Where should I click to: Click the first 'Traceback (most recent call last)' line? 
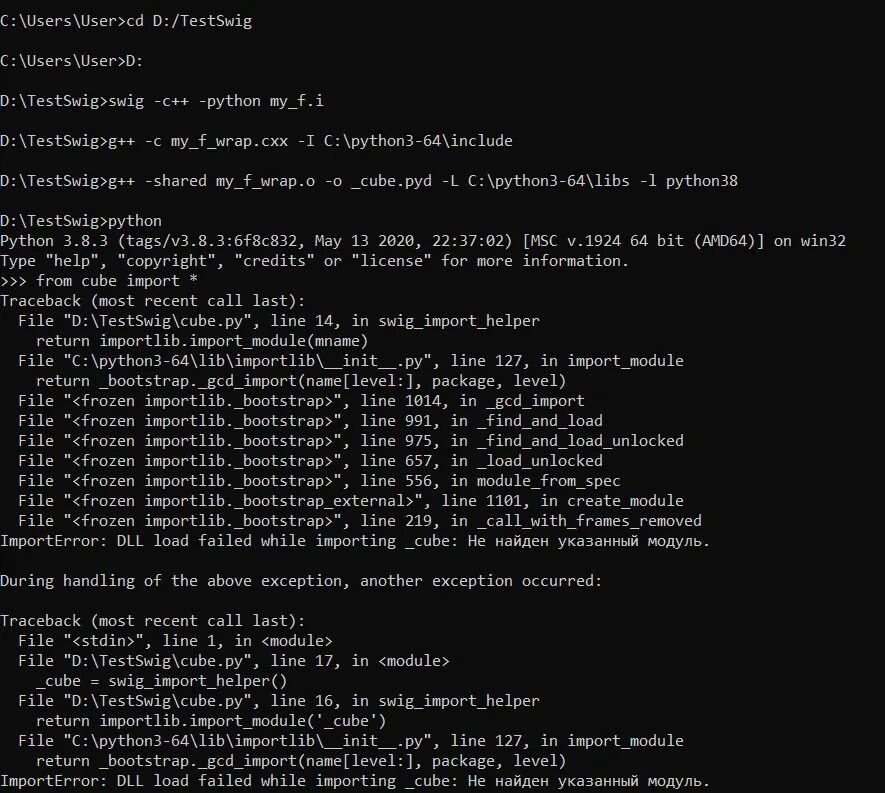pyautogui.click(x=152, y=301)
